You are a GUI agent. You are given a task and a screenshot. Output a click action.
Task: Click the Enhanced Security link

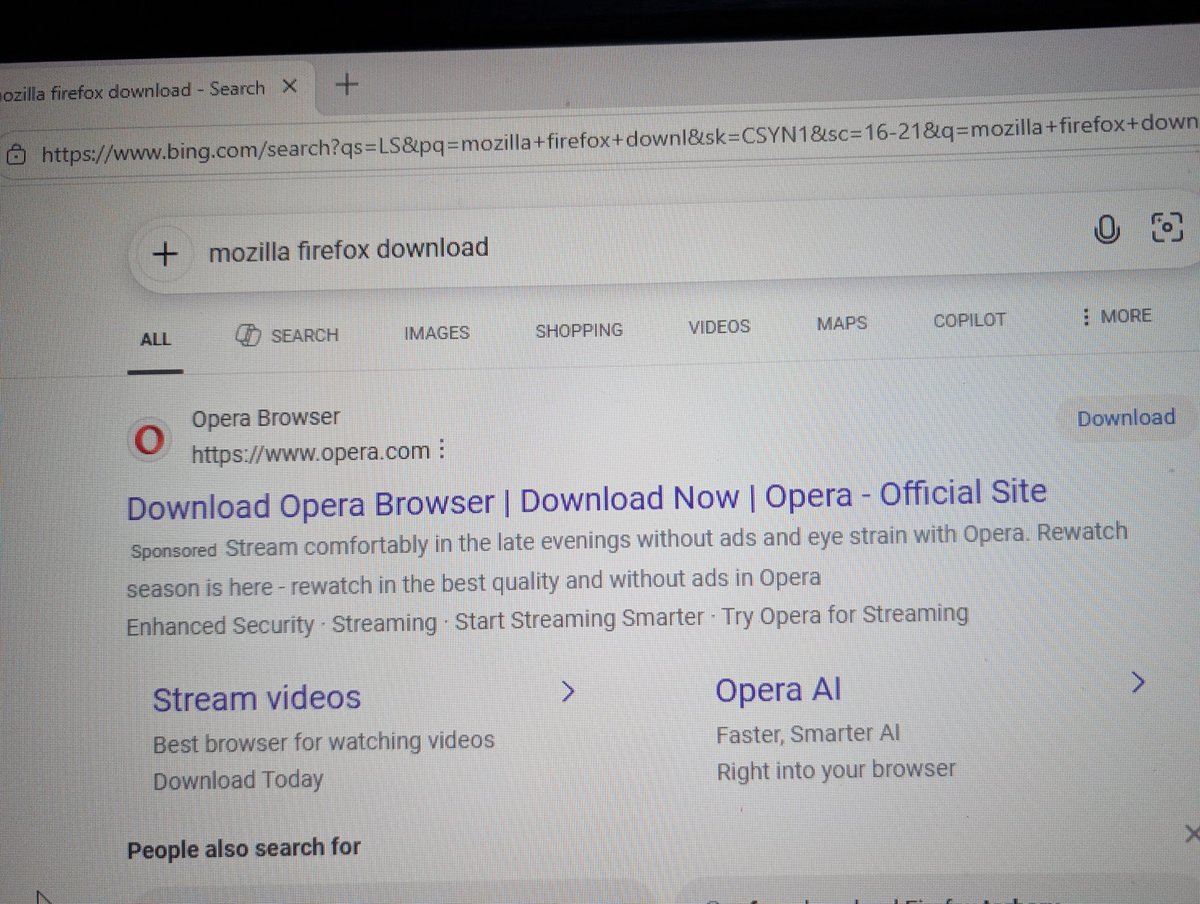(220, 626)
